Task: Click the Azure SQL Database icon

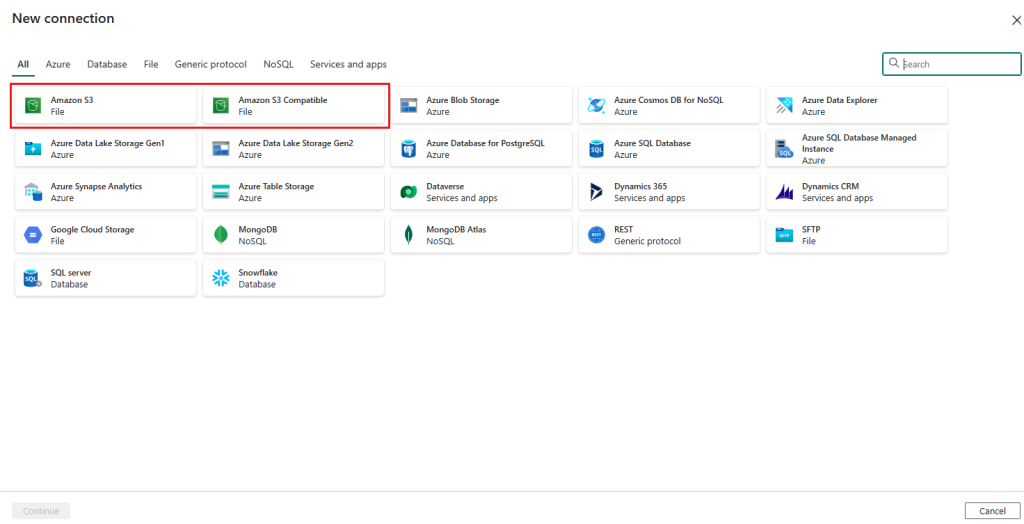Action: coord(596,148)
